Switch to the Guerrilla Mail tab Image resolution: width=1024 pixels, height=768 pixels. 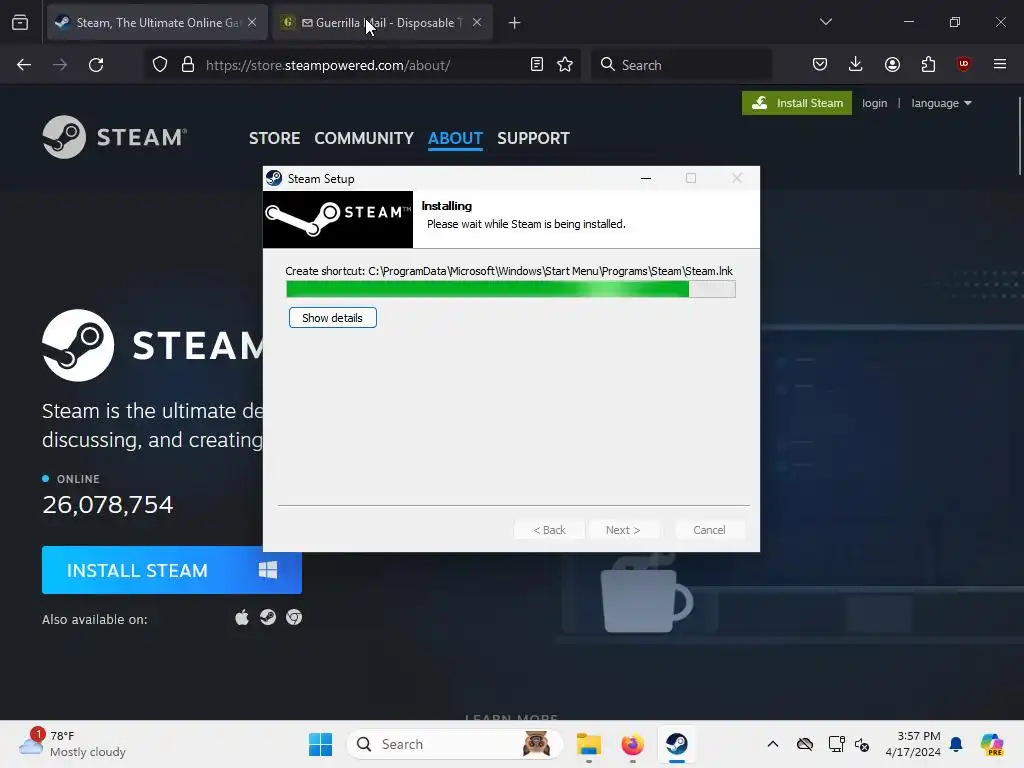coord(382,23)
